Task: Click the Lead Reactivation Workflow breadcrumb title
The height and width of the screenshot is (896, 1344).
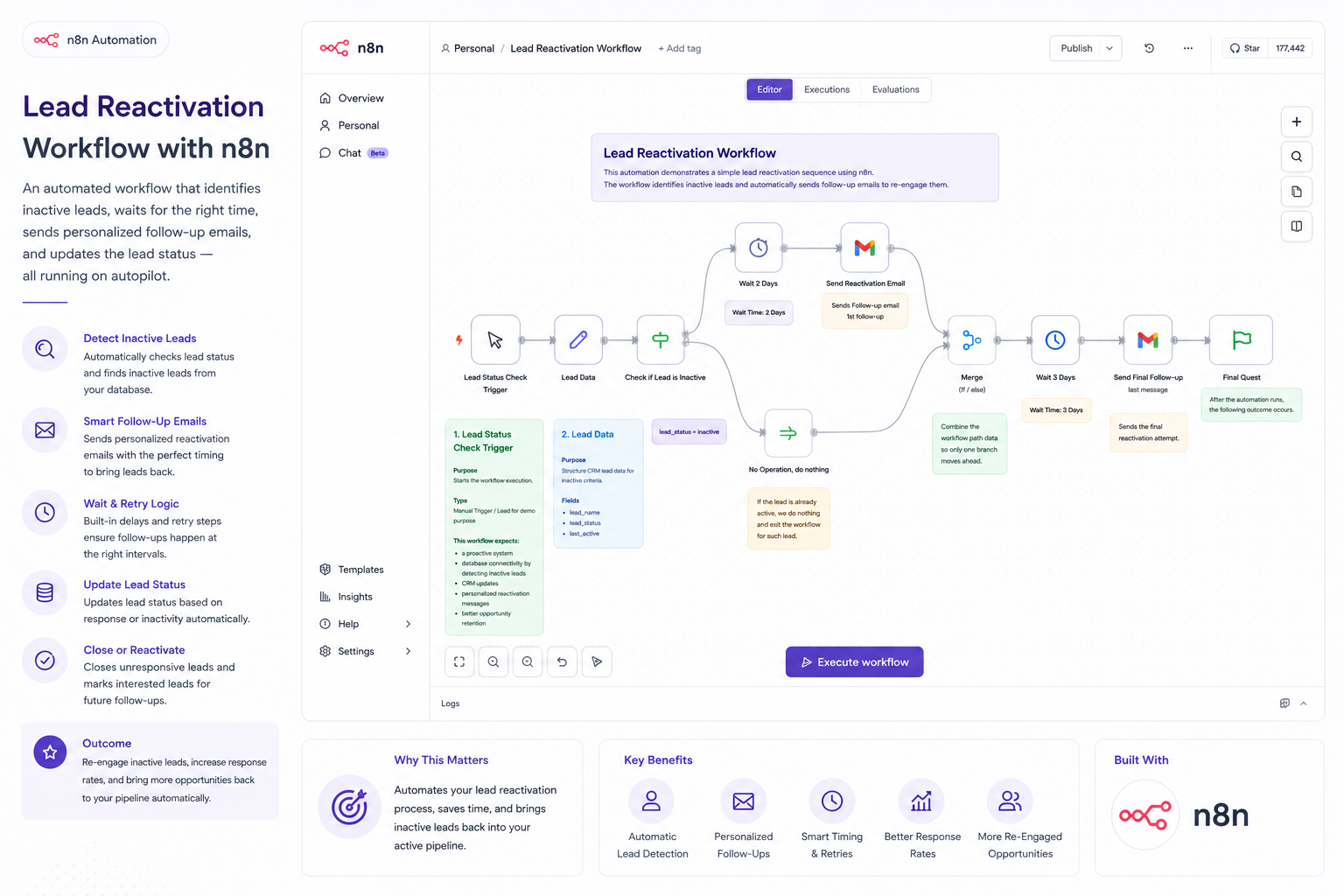Action: [576, 48]
